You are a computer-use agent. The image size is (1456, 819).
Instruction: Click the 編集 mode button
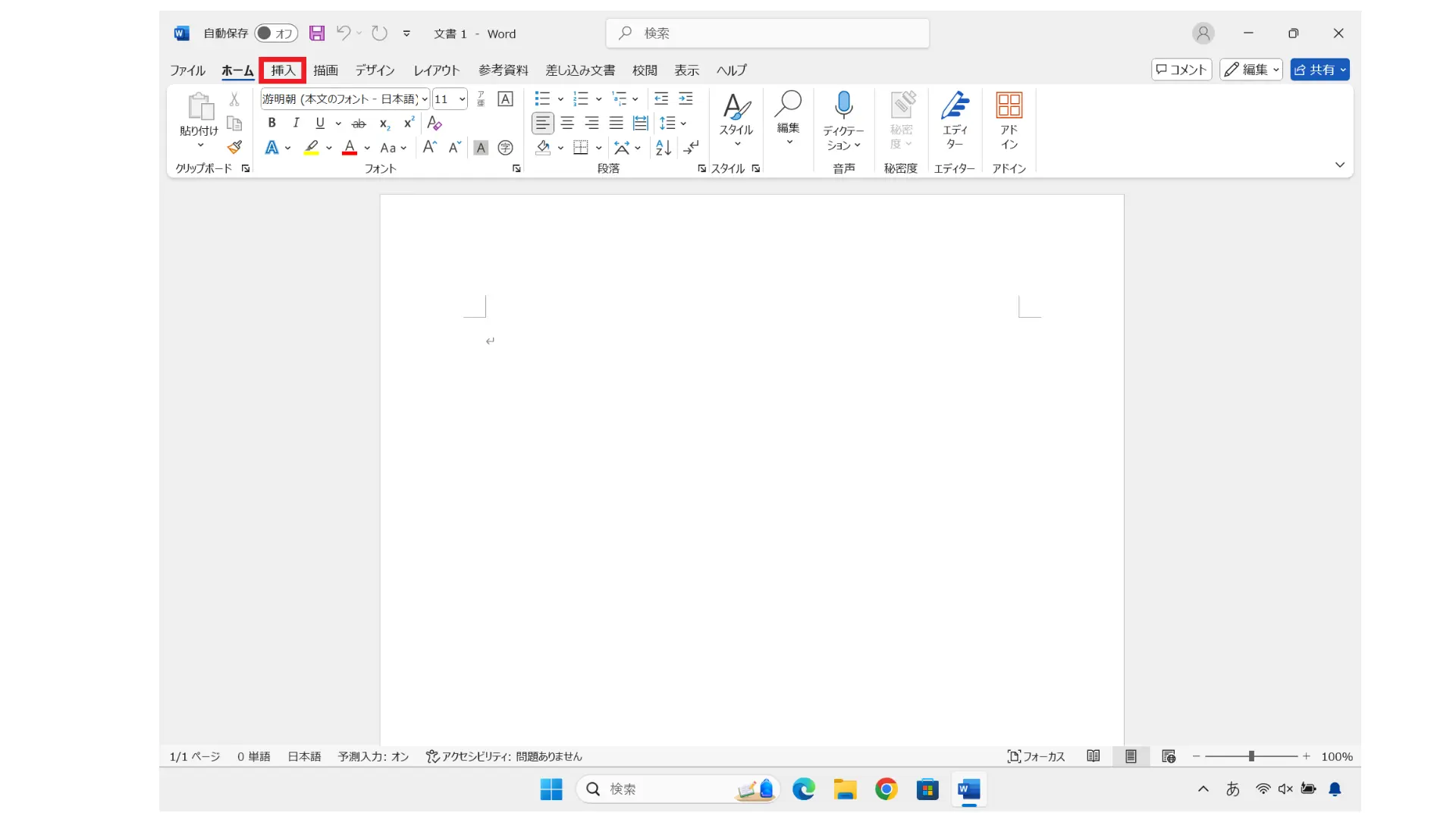pos(1251,70)
